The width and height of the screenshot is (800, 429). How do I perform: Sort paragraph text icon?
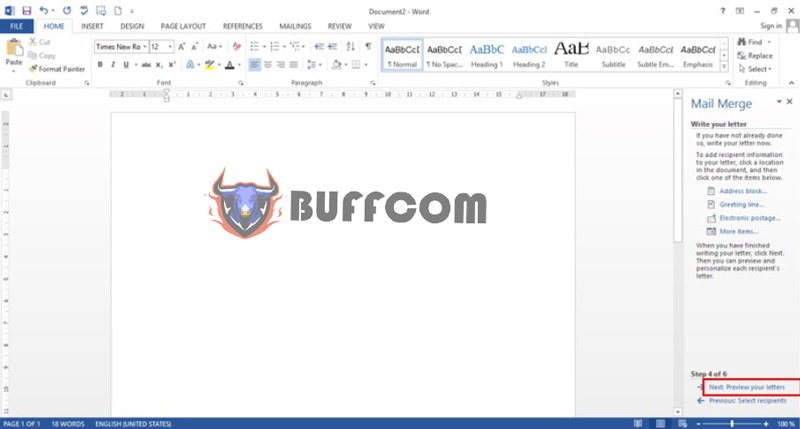(x=351, y=46)
